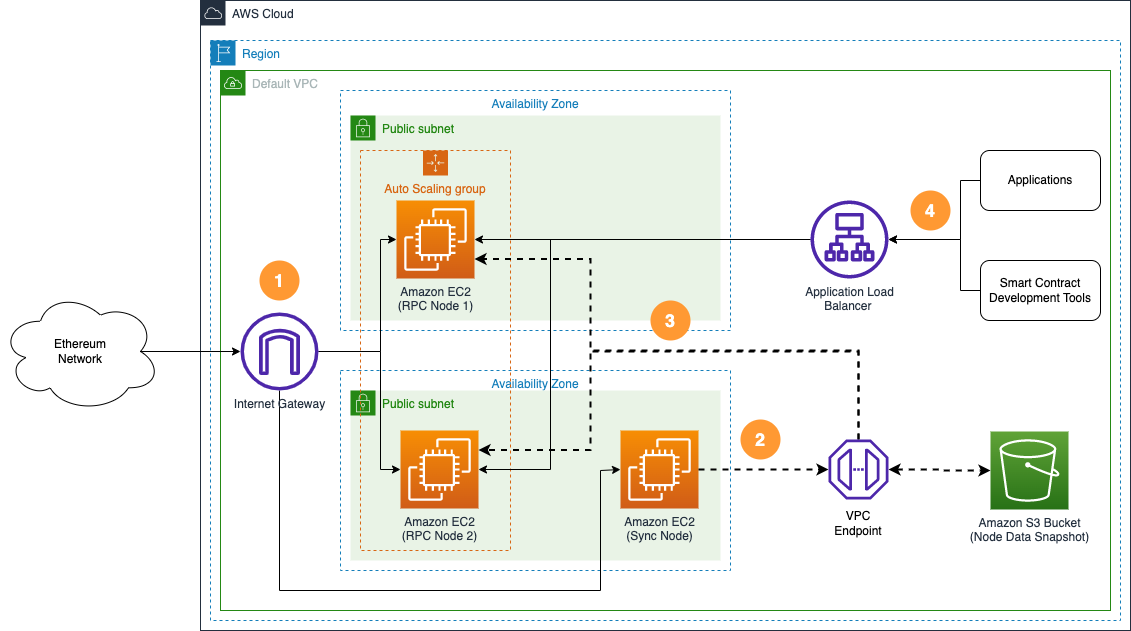The height and width of the screenshot is (631, 1131).
Task: Select the EC2 RPC Node 2 icon
Action: pos(440,470)
